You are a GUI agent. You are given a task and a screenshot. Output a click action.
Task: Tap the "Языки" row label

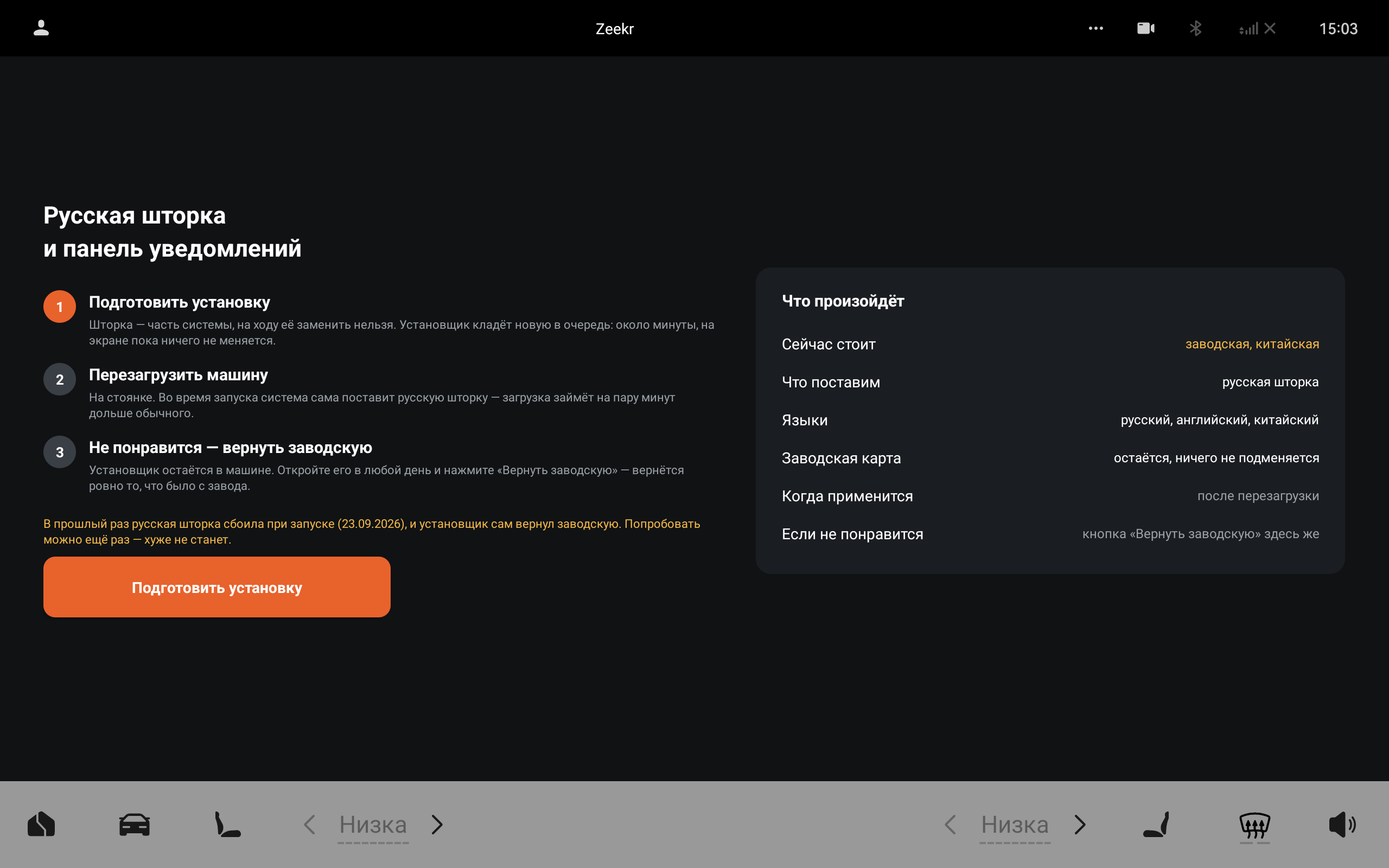tap(805, 420)
